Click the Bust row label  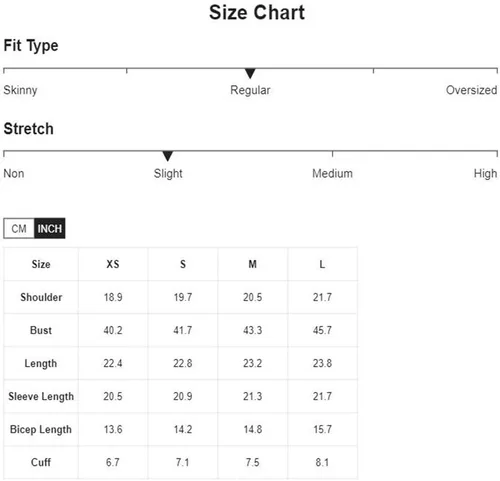(41, 330)
